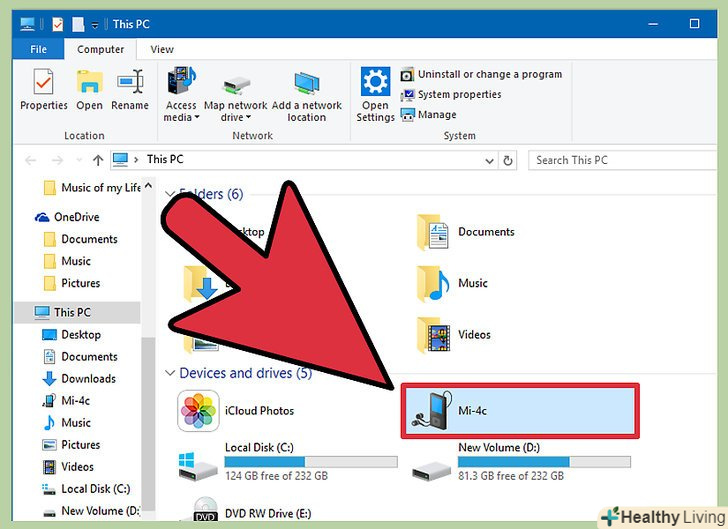728x529 pixels.
Task: Open Documents under This PC
Action: 80,357
